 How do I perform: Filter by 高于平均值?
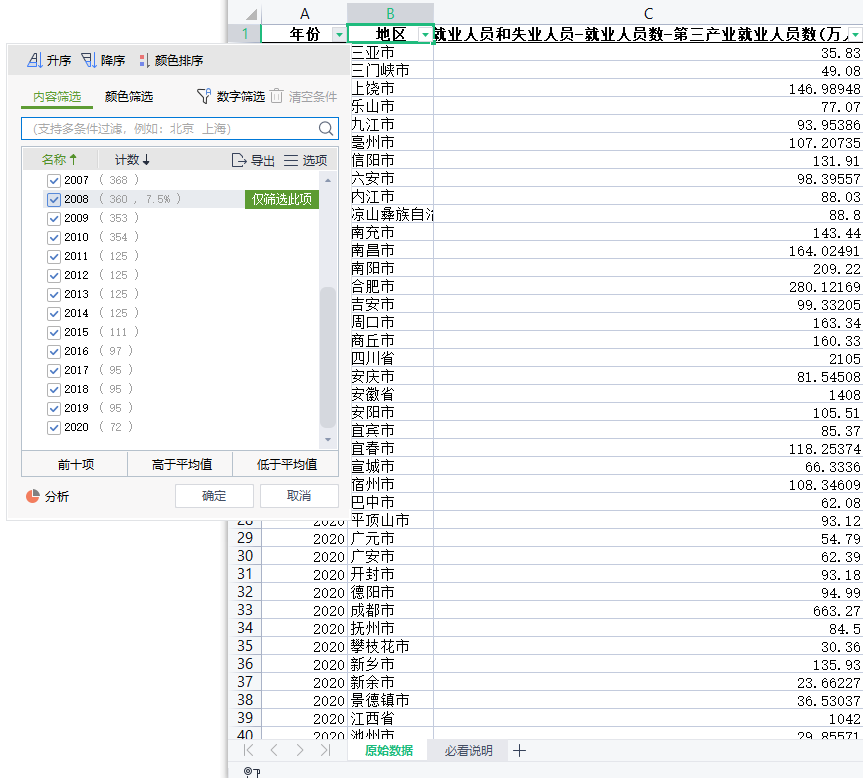[181, 464]
